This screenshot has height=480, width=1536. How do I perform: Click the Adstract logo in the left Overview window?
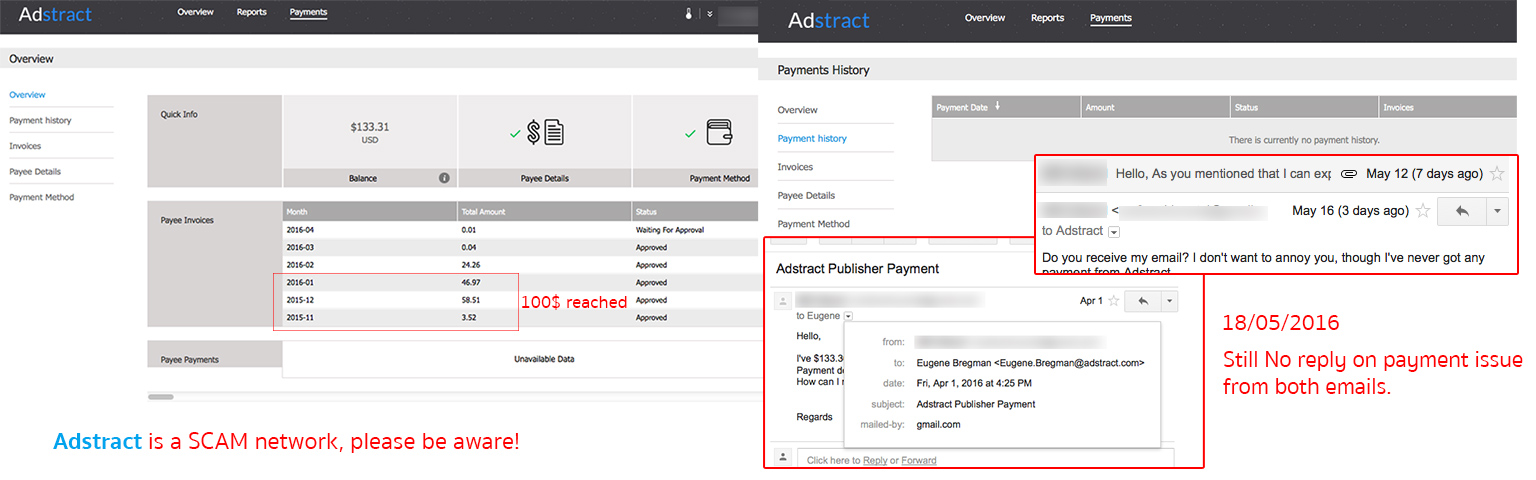[x=55, y=14]
